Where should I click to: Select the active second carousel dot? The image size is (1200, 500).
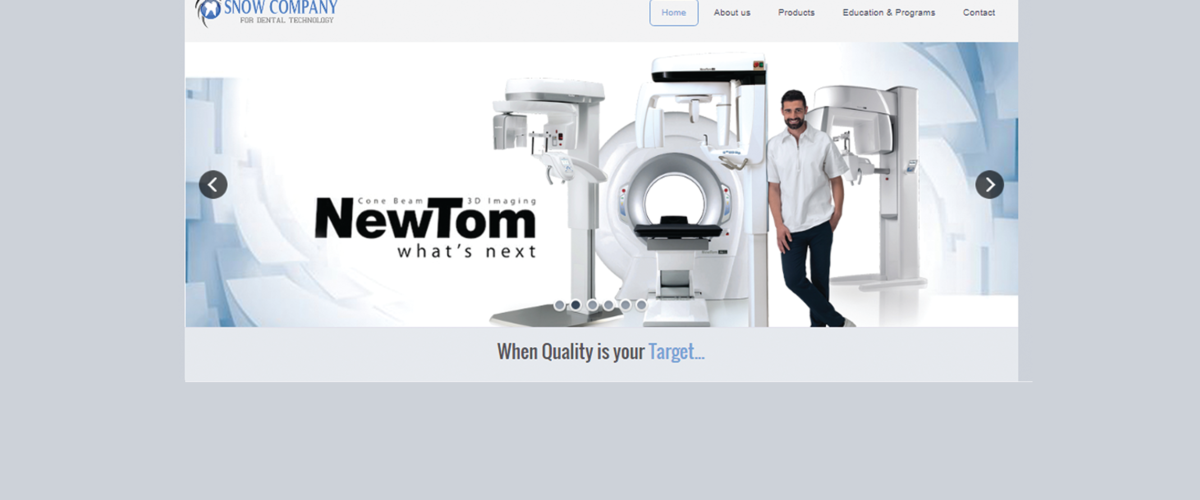point(576,305)
